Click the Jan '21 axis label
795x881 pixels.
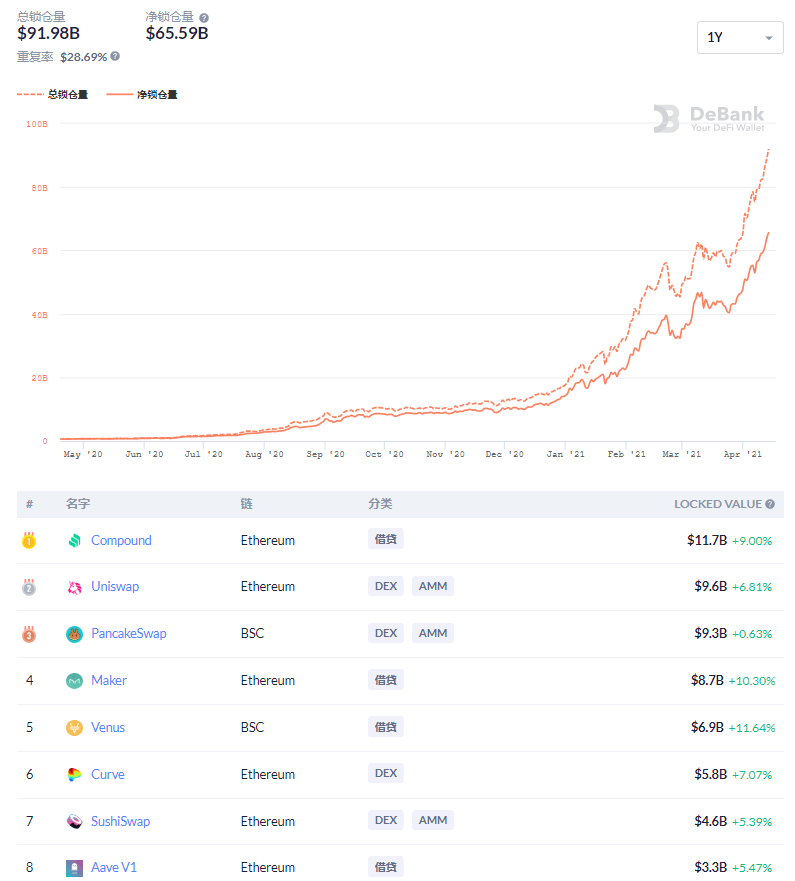pos(566,454)
